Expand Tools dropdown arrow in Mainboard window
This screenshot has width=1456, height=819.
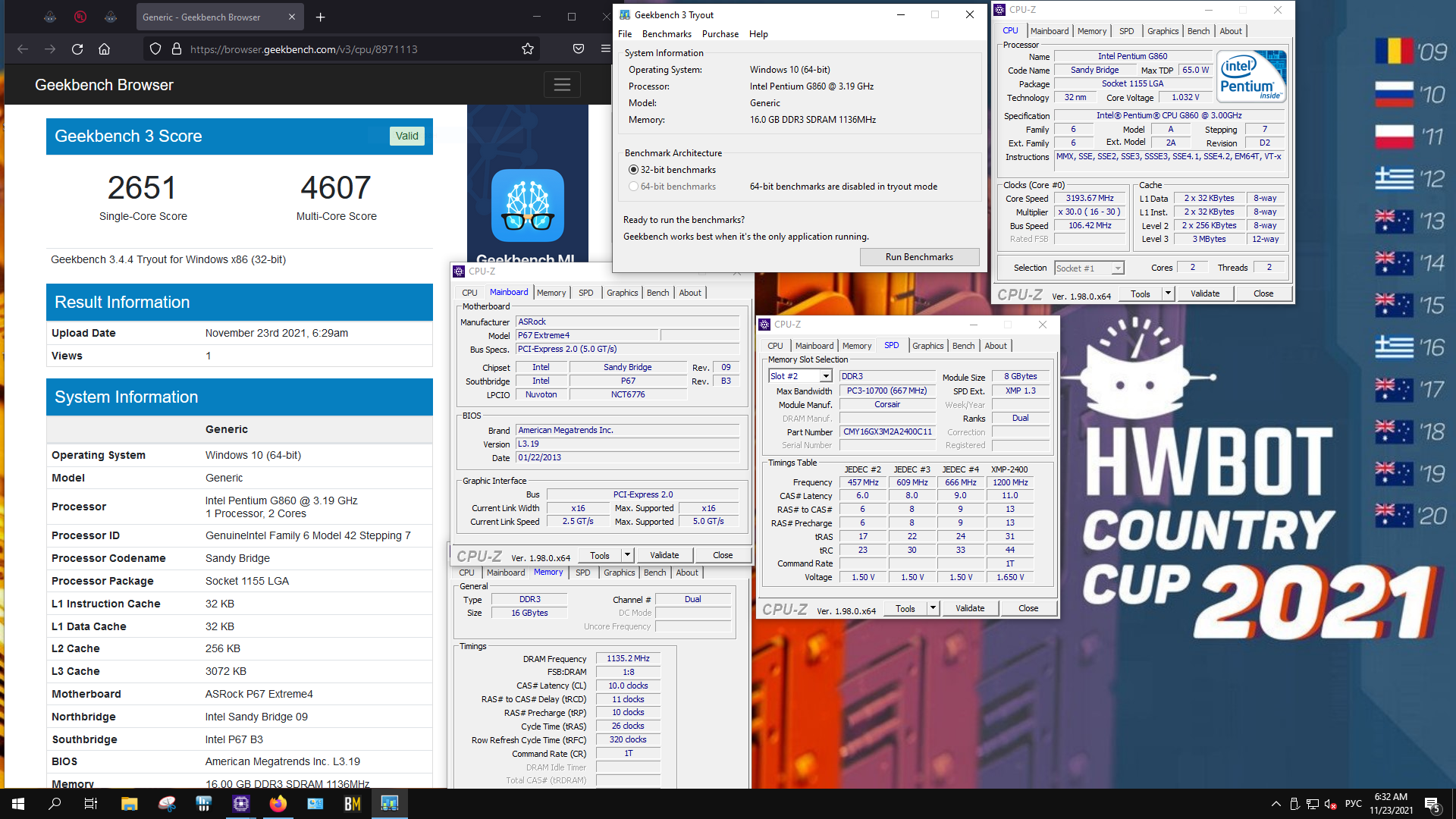coord(627,555)
